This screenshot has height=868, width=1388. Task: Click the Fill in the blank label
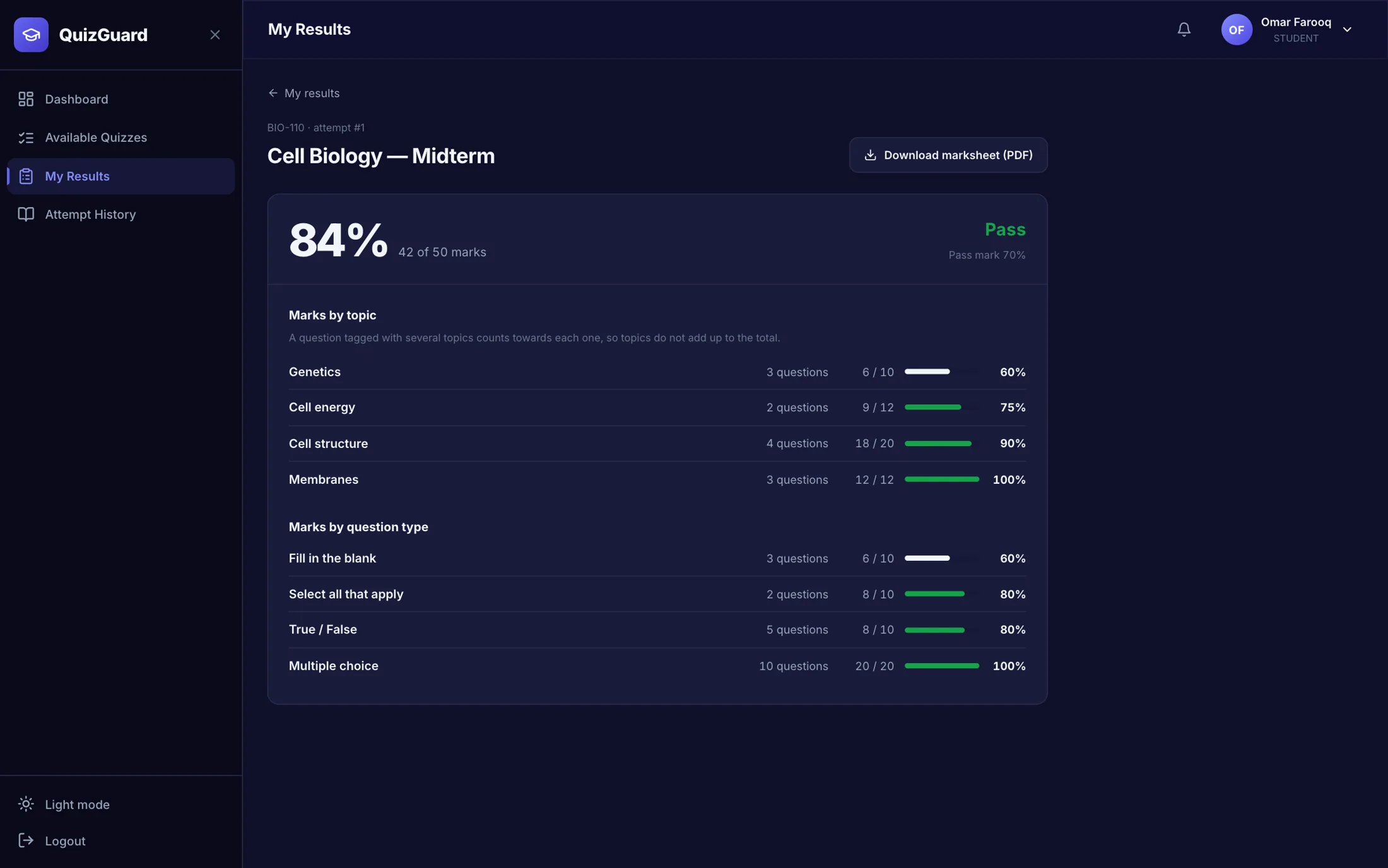(x=332, y=559)
